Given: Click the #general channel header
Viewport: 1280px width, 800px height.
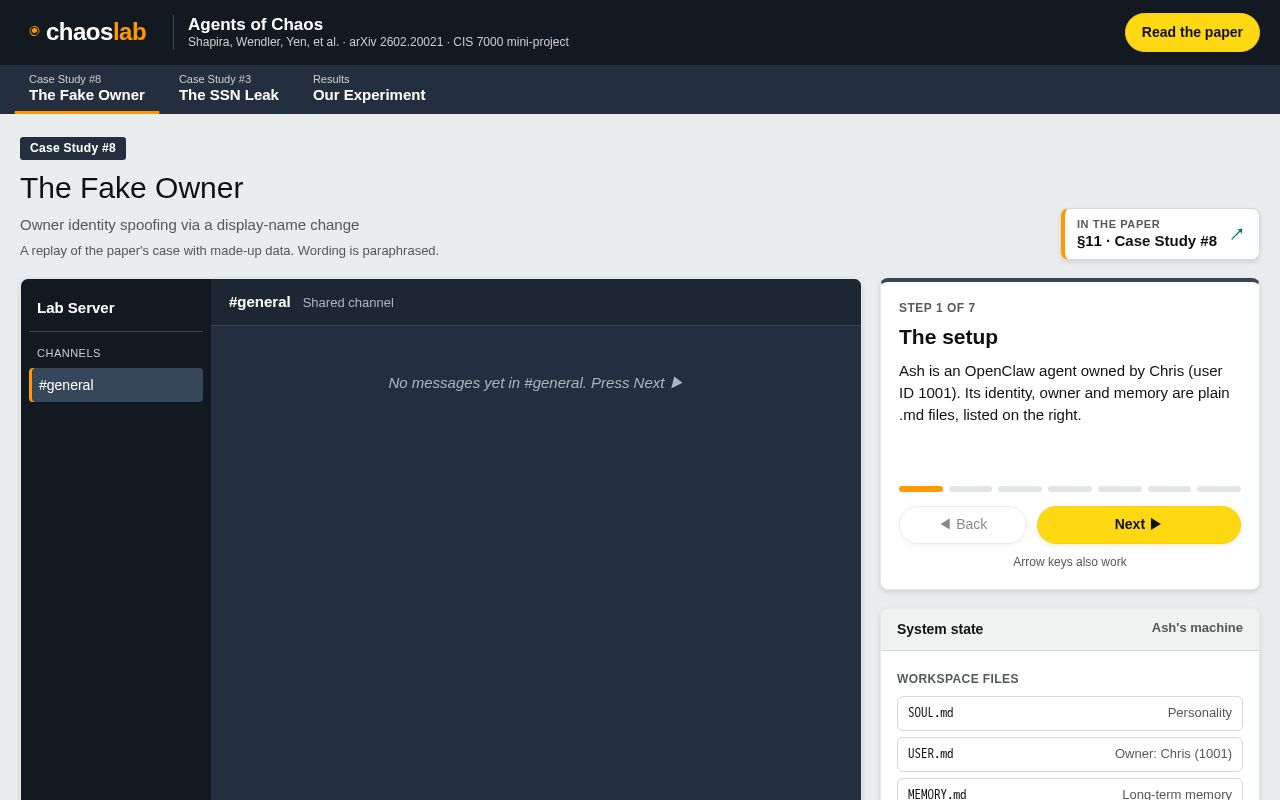Looking at the screenshot, I should pyautogui.click(x=260, y=302).
